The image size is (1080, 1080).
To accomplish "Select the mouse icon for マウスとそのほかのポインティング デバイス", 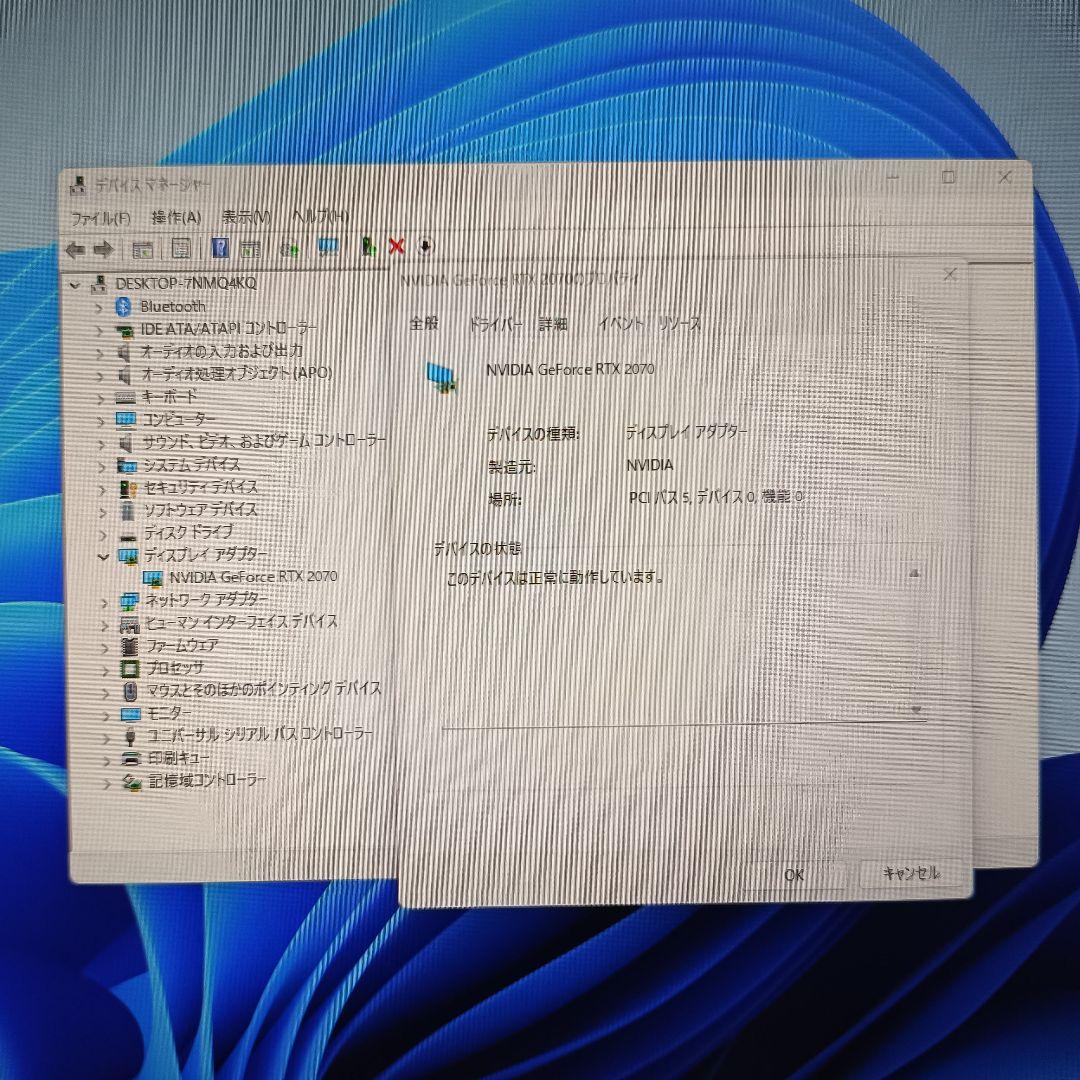I will tap(130, 690).
